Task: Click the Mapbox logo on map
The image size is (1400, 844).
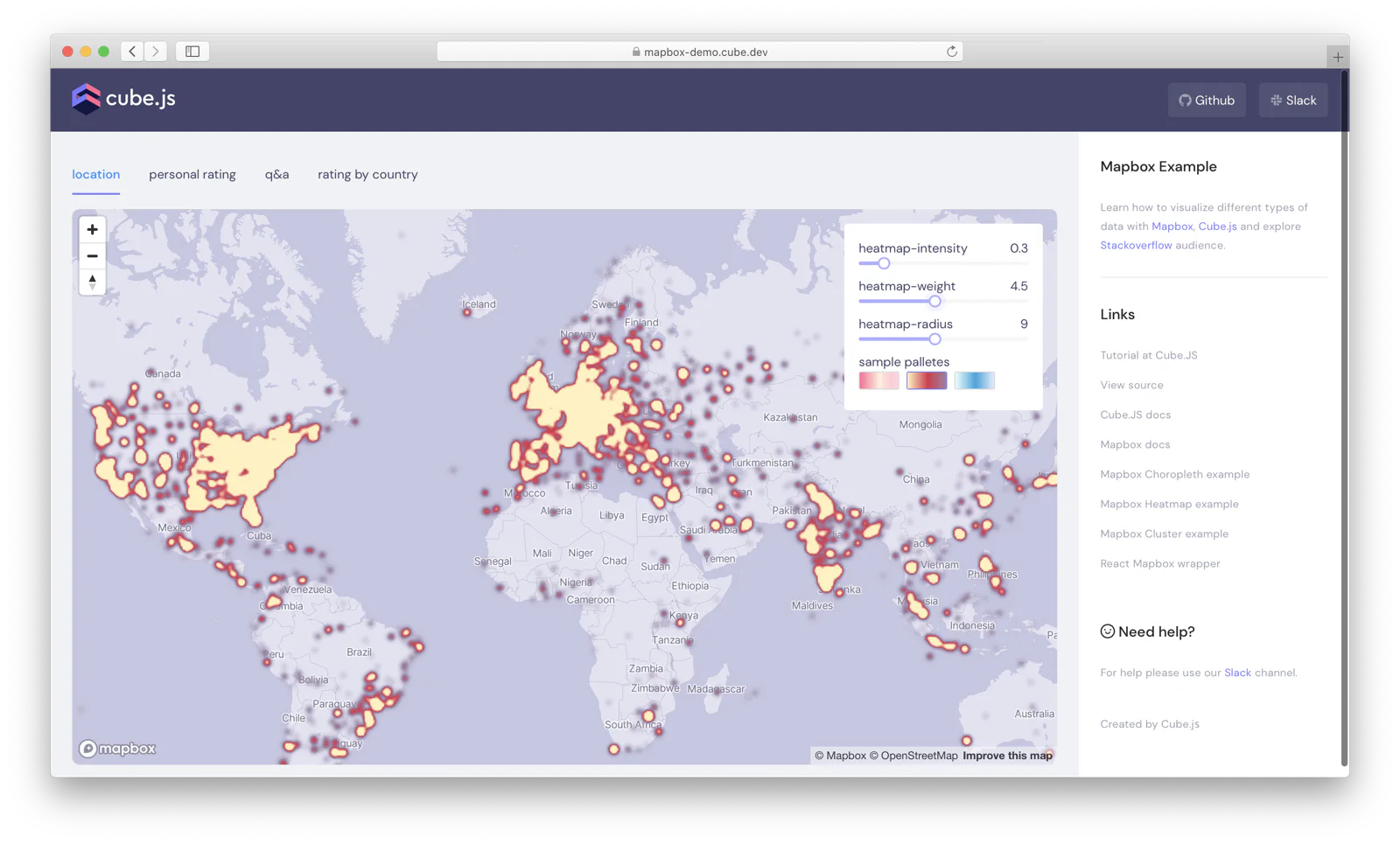Action: 117,749
